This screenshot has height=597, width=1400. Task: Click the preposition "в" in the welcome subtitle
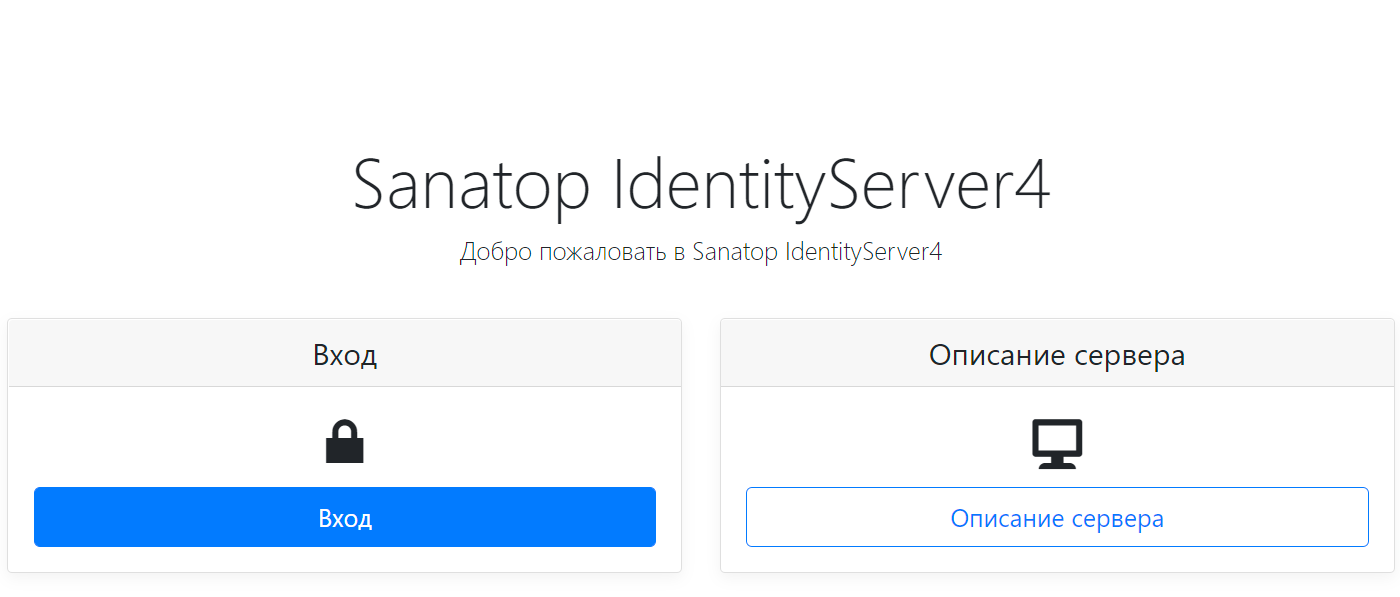pyautogui.click(x=680, y=252)
